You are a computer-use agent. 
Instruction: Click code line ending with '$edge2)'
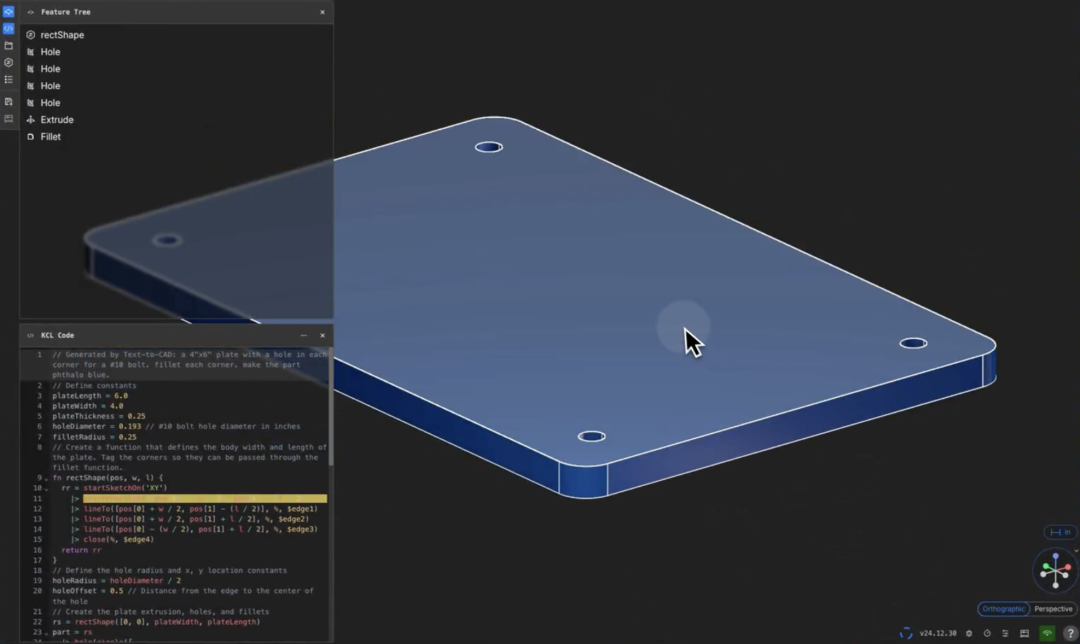click(x=189, y=519)
